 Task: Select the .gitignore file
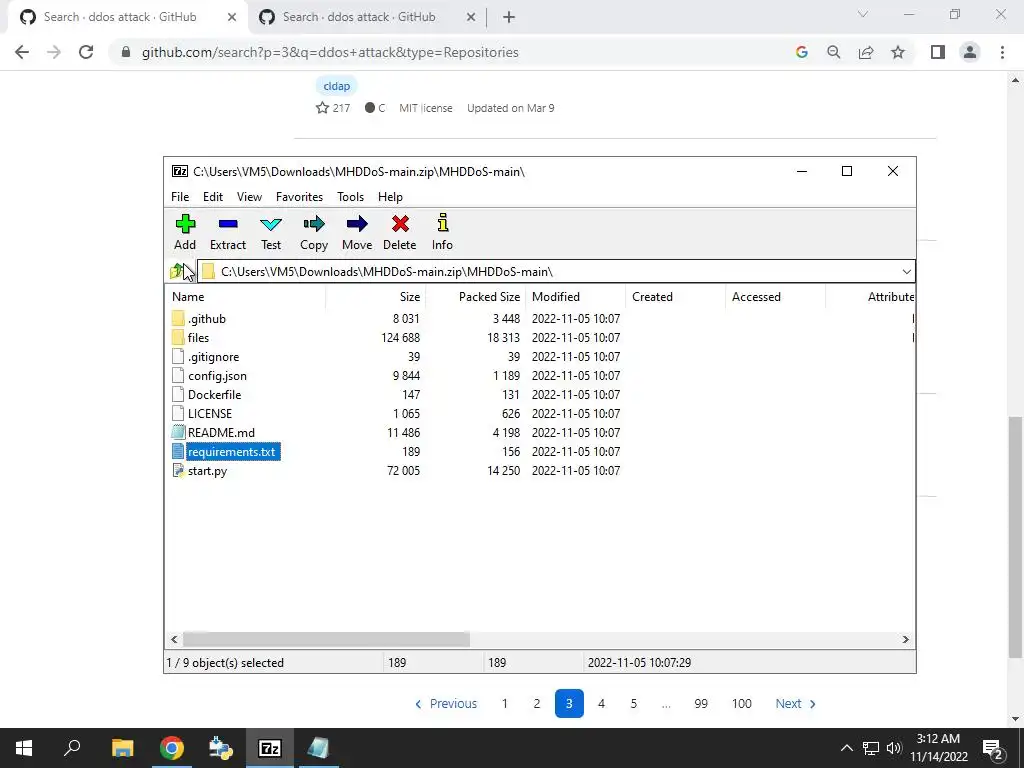point(214,357)
